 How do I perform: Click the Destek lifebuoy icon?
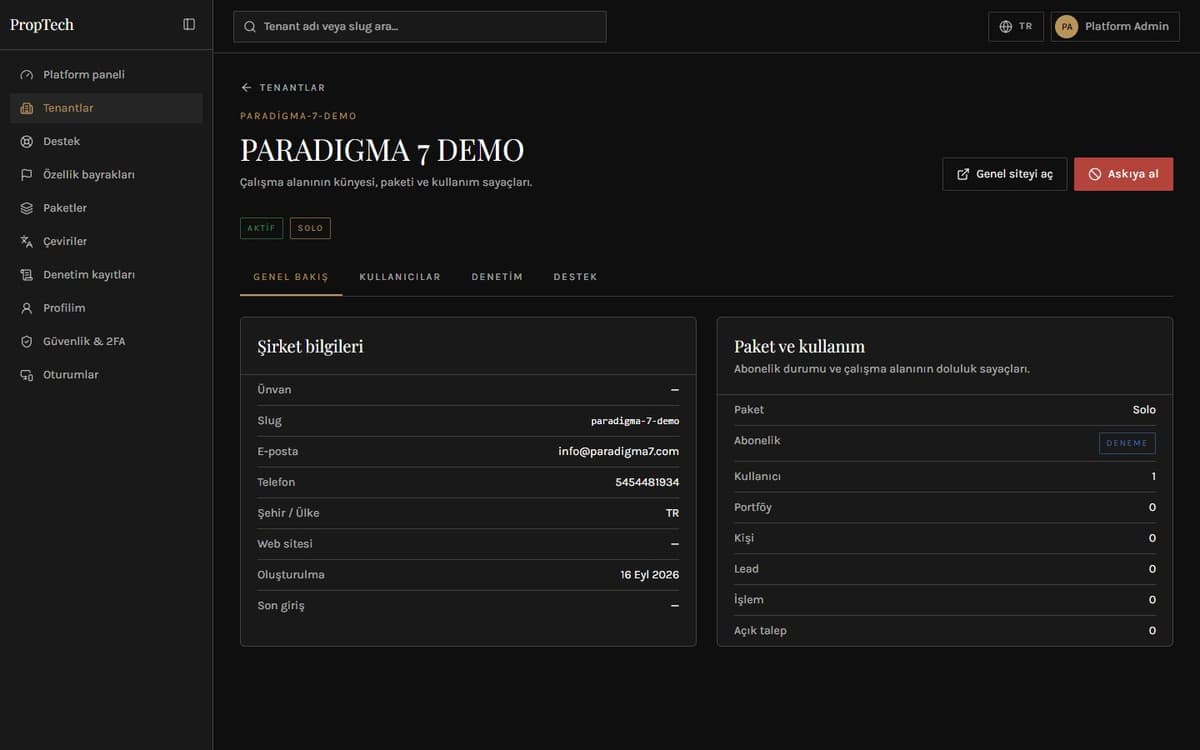(x=27, y=142)
